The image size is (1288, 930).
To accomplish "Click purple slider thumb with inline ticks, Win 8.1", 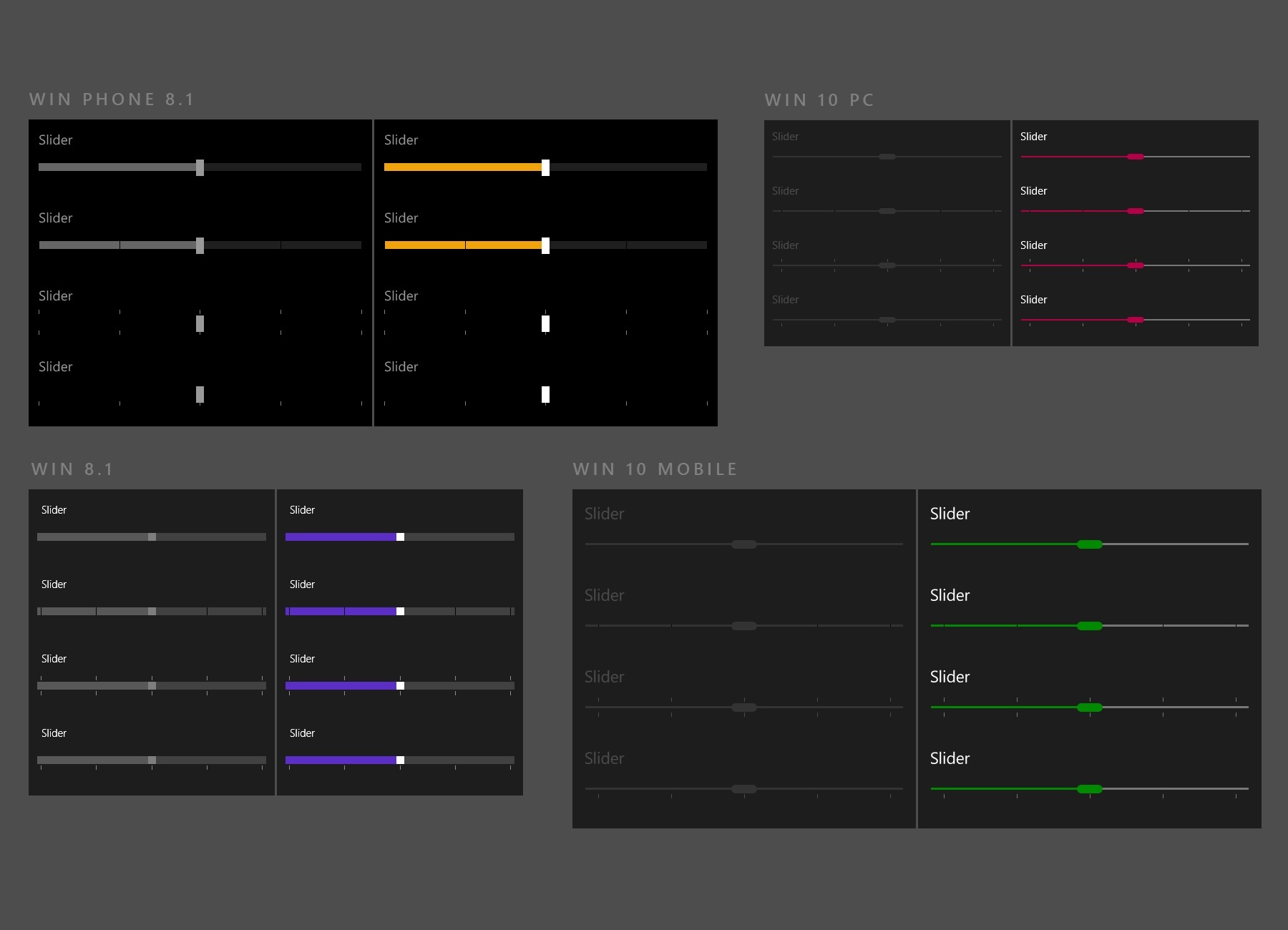I will [x=400, y=611].
